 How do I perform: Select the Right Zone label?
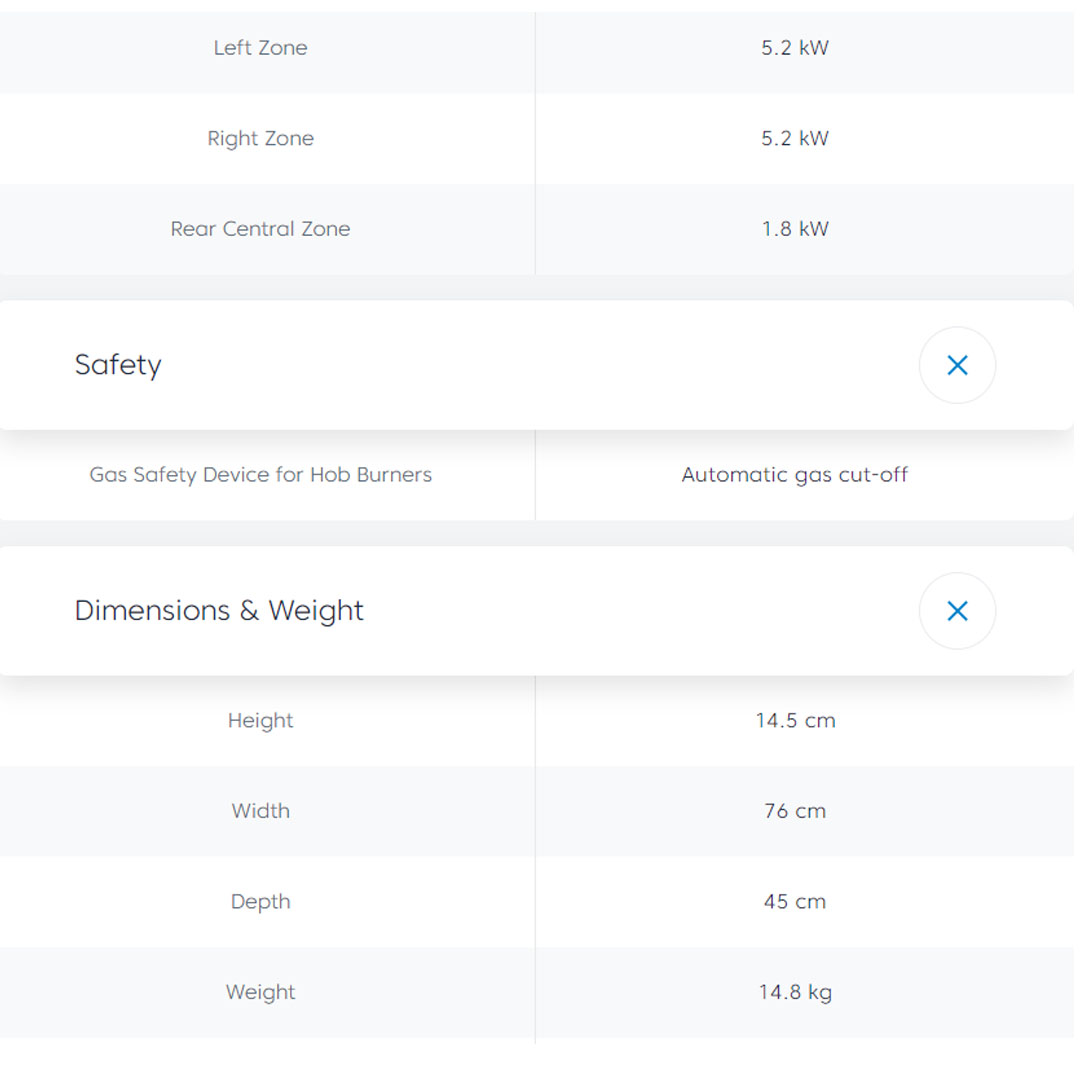tap(260, 139)
